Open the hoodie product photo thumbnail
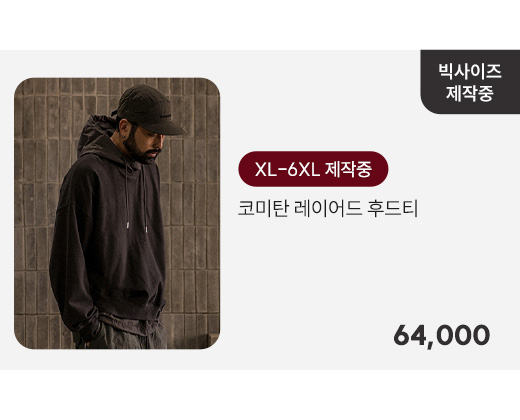This screenshot has width=520, height=420. point(117,213)
